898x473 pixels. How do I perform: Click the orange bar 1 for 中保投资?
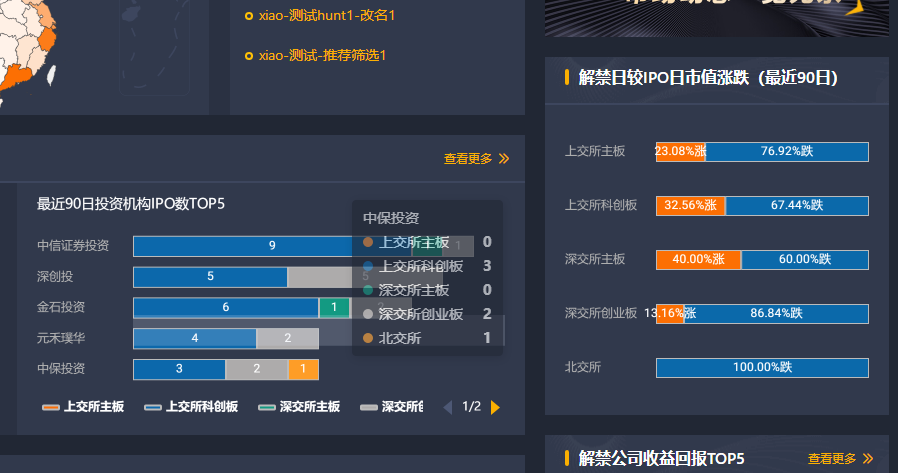point(303,369)
